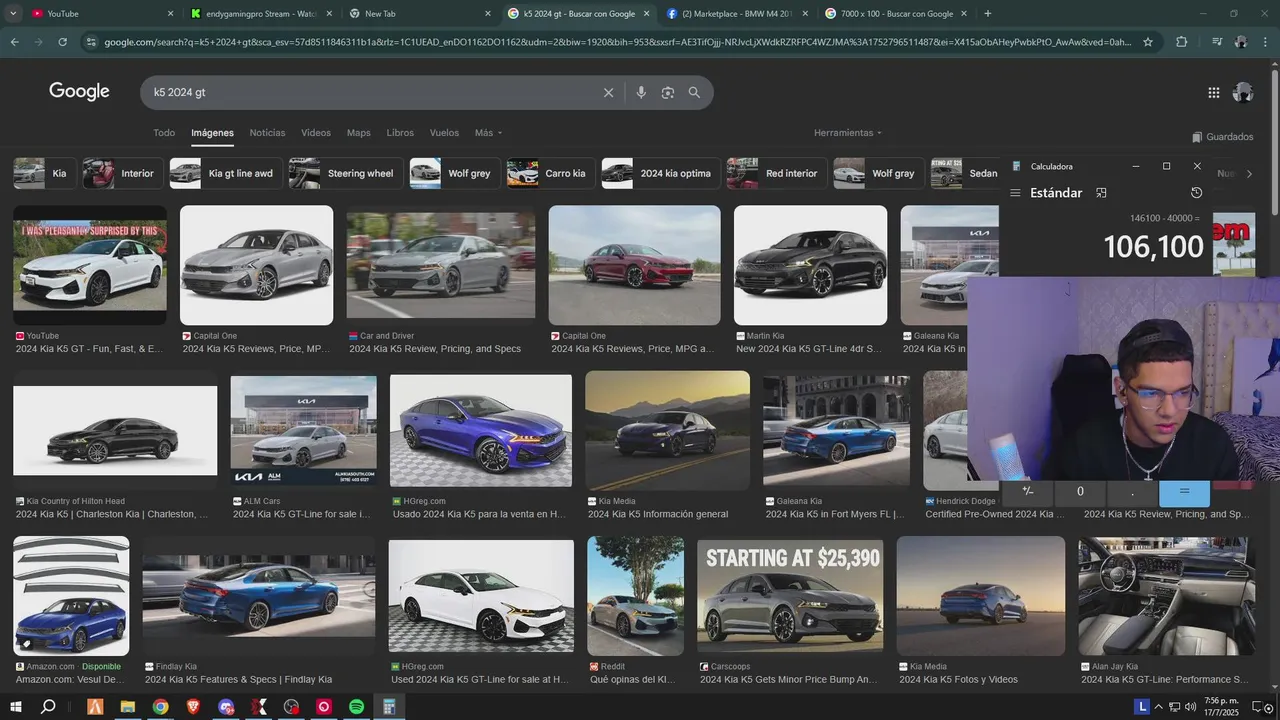Screen dimensions: 1280x720
Task: Toggle Calculator keep-on-top mode
Action: (1101, 193)
